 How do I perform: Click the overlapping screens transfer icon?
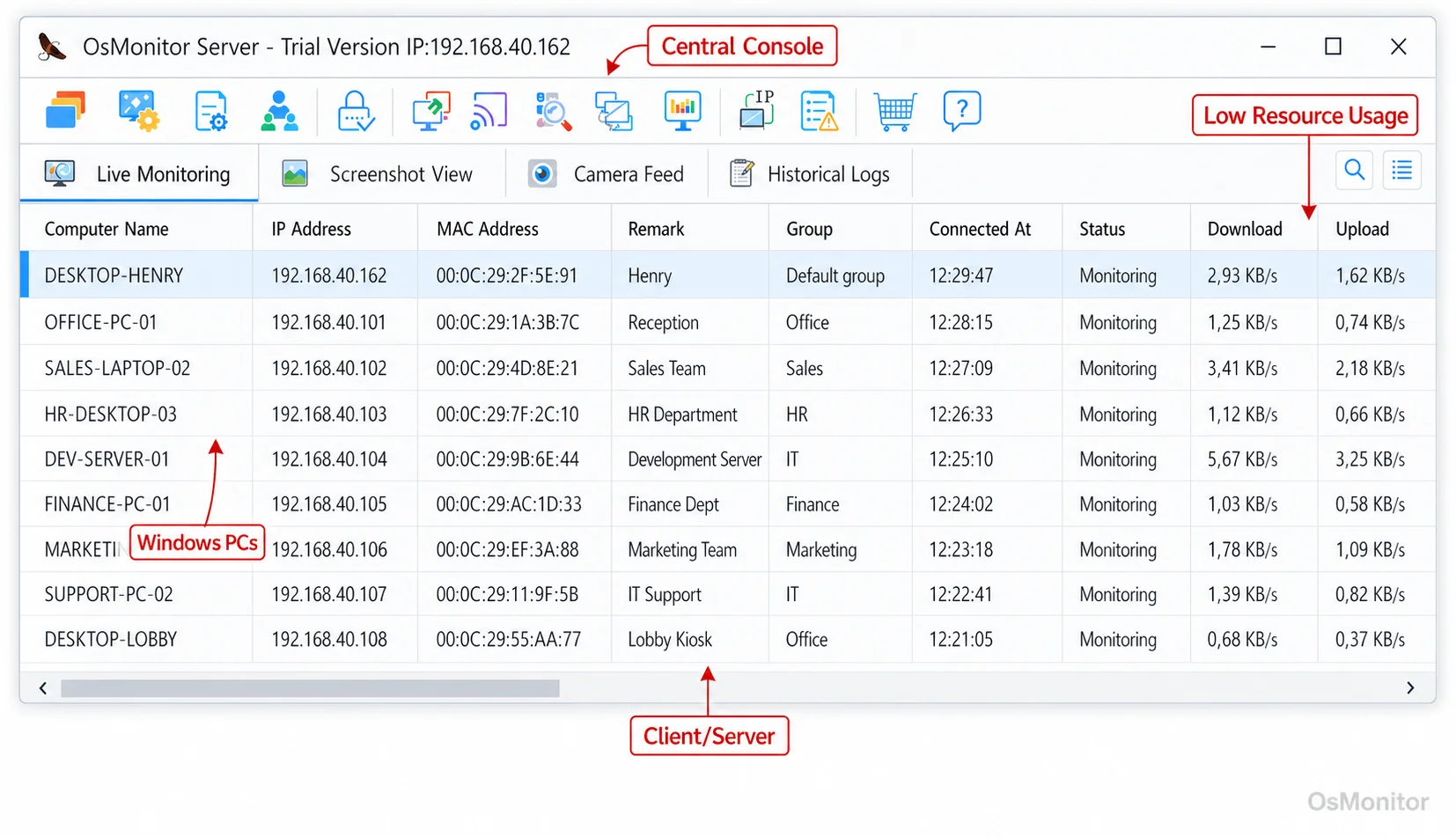[x=614, y=111]
